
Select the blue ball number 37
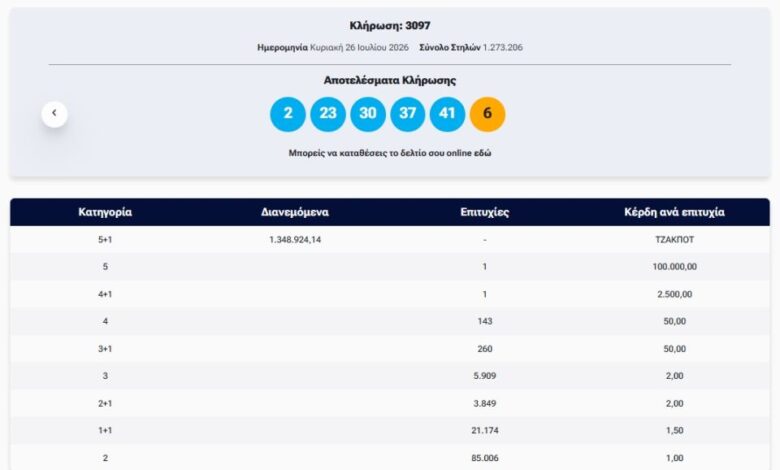pyautogui.click(x=407, y=114)
